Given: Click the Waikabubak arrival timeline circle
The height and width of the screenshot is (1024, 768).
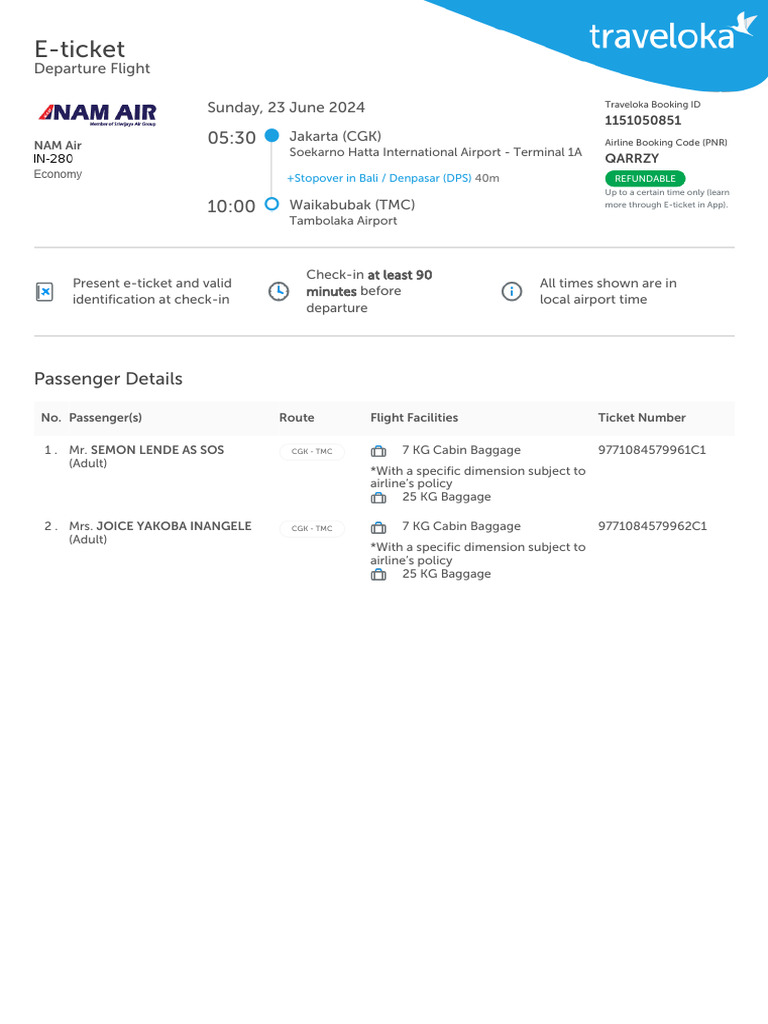Looking at the screenshot, I should 271,205.
